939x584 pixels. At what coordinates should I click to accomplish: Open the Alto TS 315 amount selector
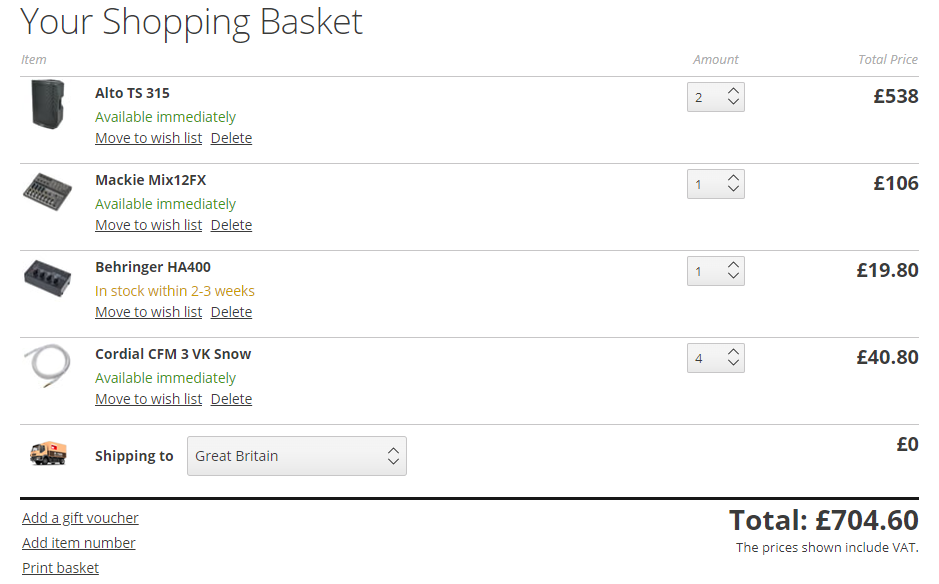pyautogui.click(x=716, y=97)
